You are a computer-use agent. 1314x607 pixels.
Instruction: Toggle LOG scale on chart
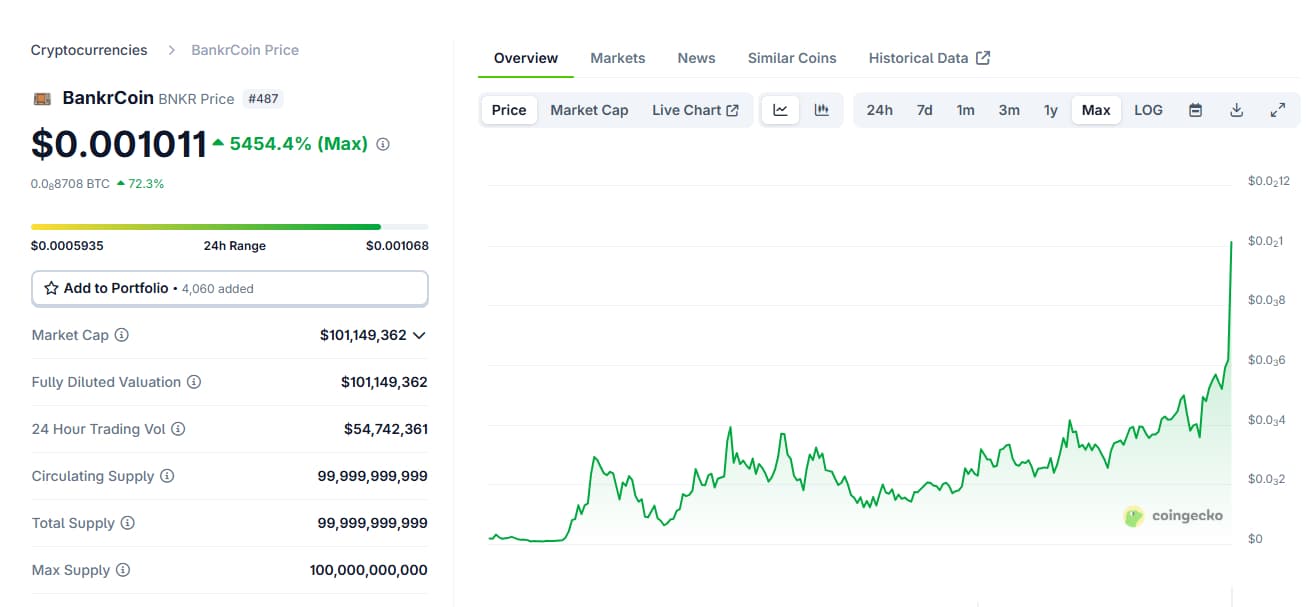tap(1148, 110)
